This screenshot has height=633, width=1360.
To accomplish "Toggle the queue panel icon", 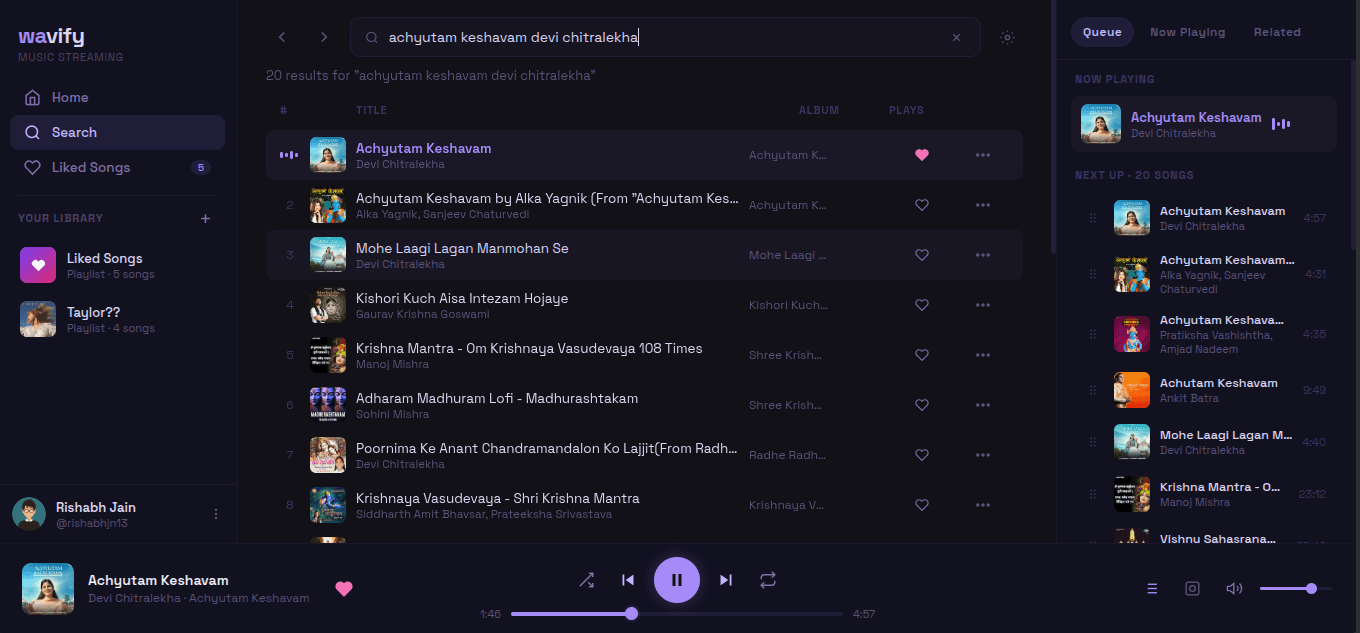I will (x=1152, y=589).
